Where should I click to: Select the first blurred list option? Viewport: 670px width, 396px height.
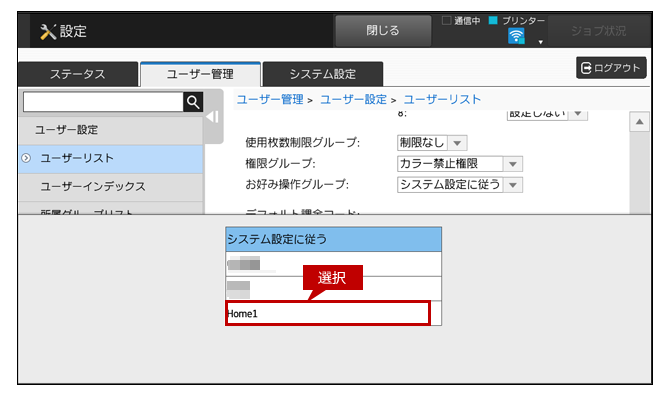point(333,264)
